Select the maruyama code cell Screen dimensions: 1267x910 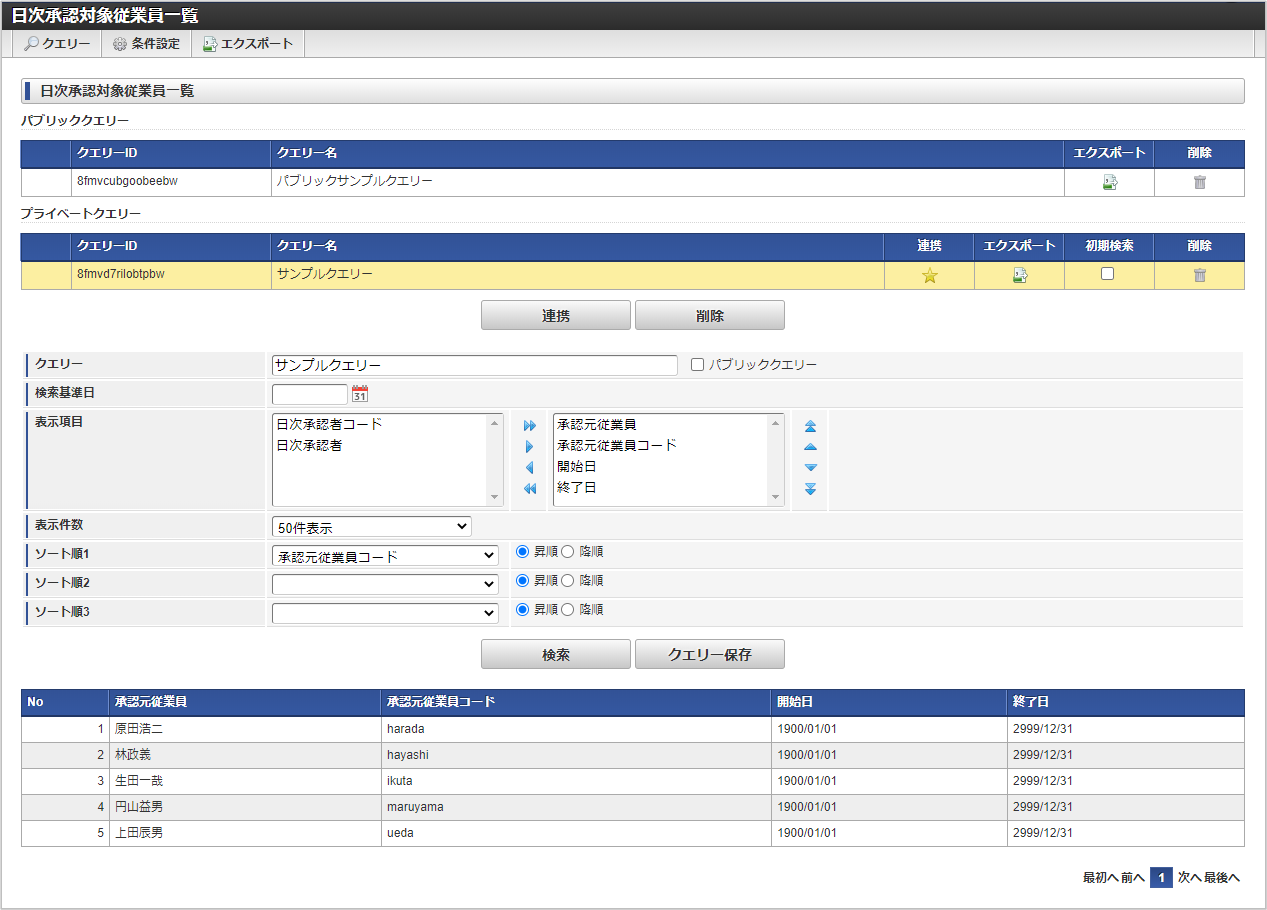(576, 807)
